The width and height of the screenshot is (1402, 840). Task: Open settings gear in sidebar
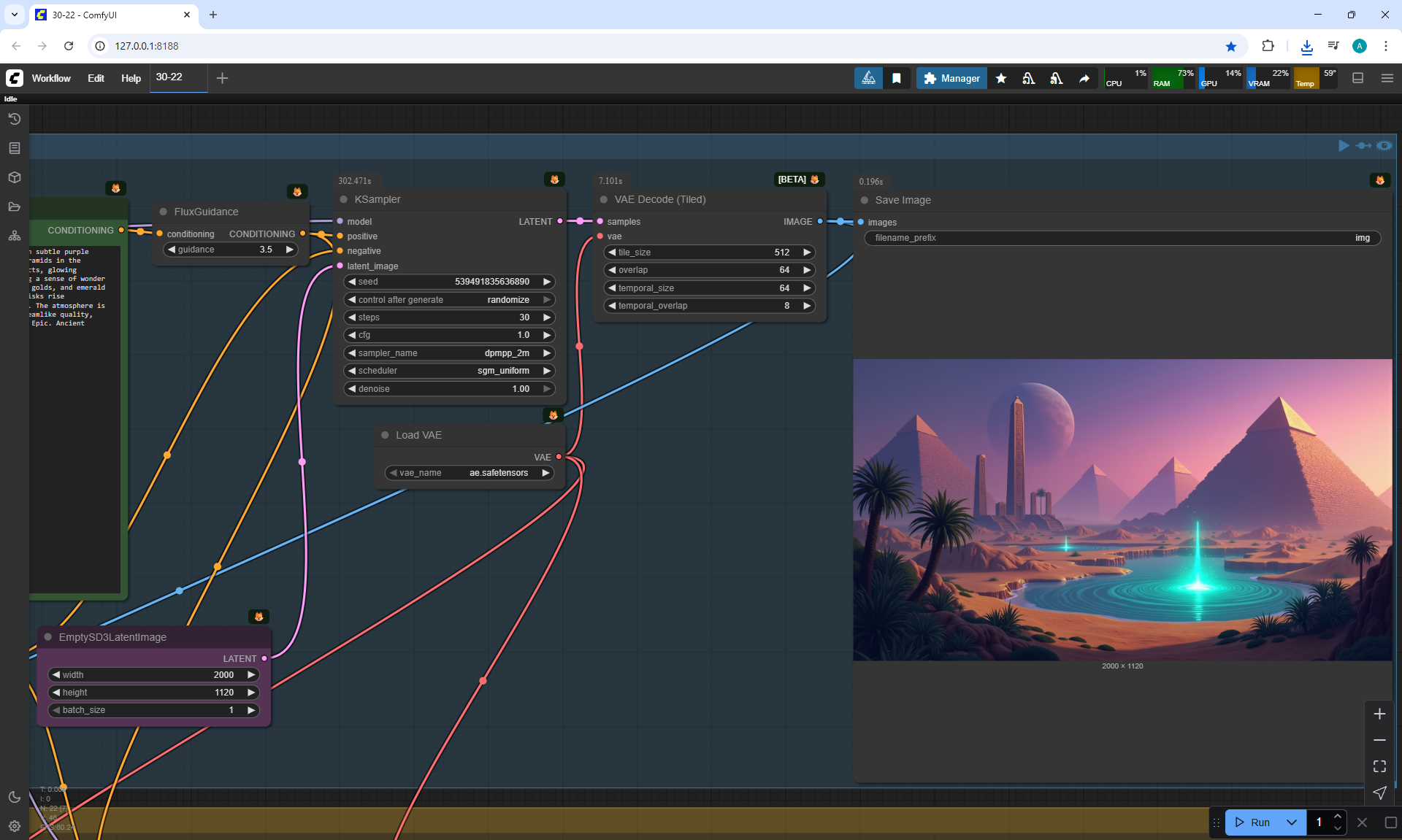click(x=15, y=826)
